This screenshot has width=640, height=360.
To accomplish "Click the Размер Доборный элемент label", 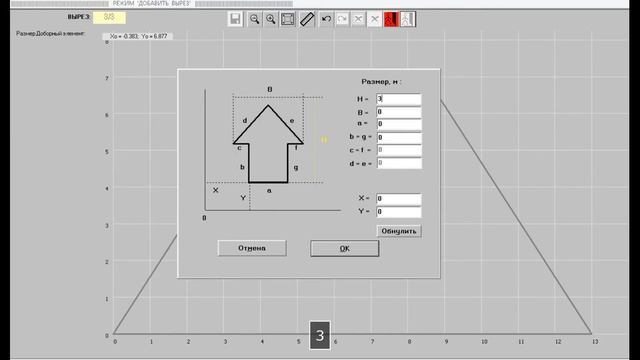I will [51, 33].
